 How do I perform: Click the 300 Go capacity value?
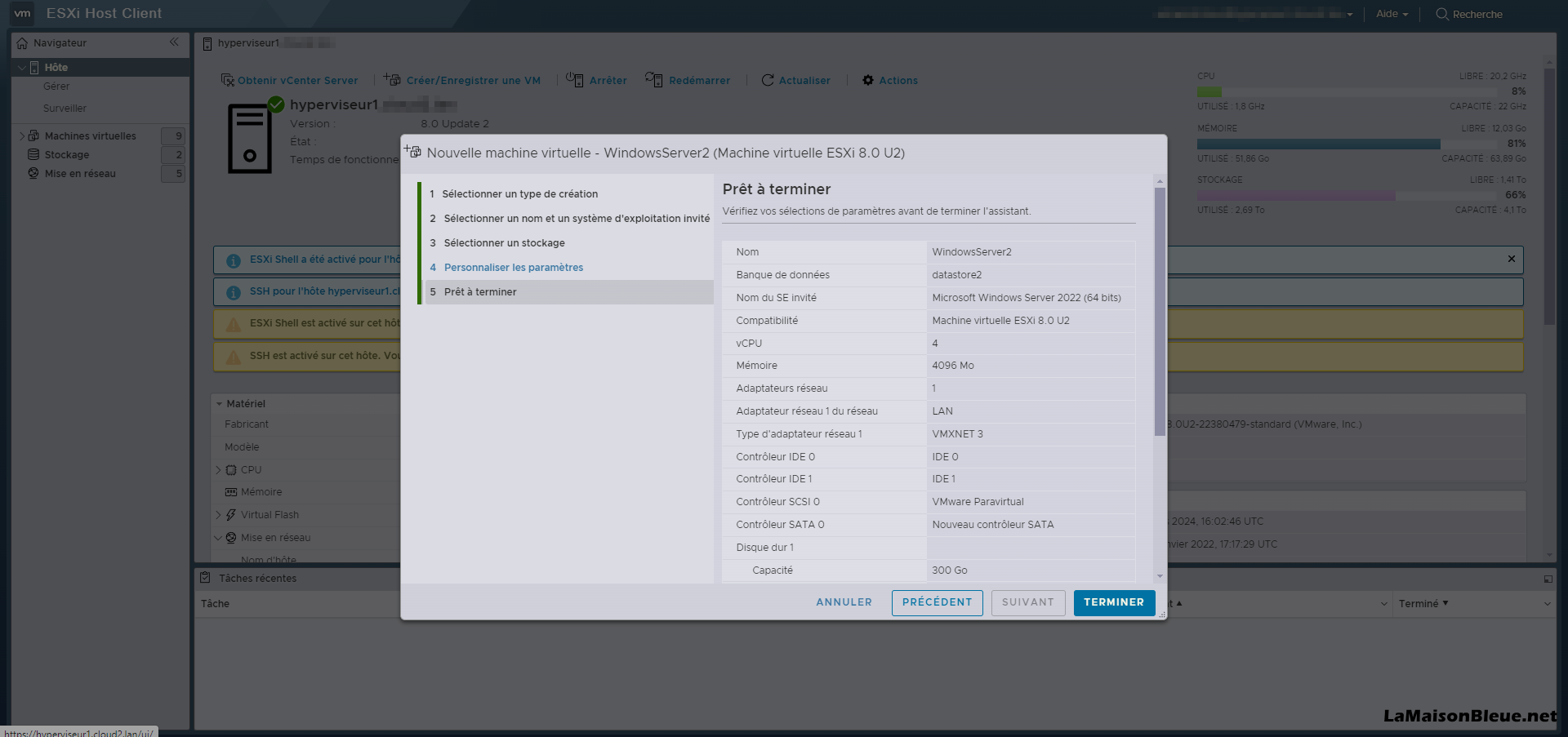click(x=950, y=571)
